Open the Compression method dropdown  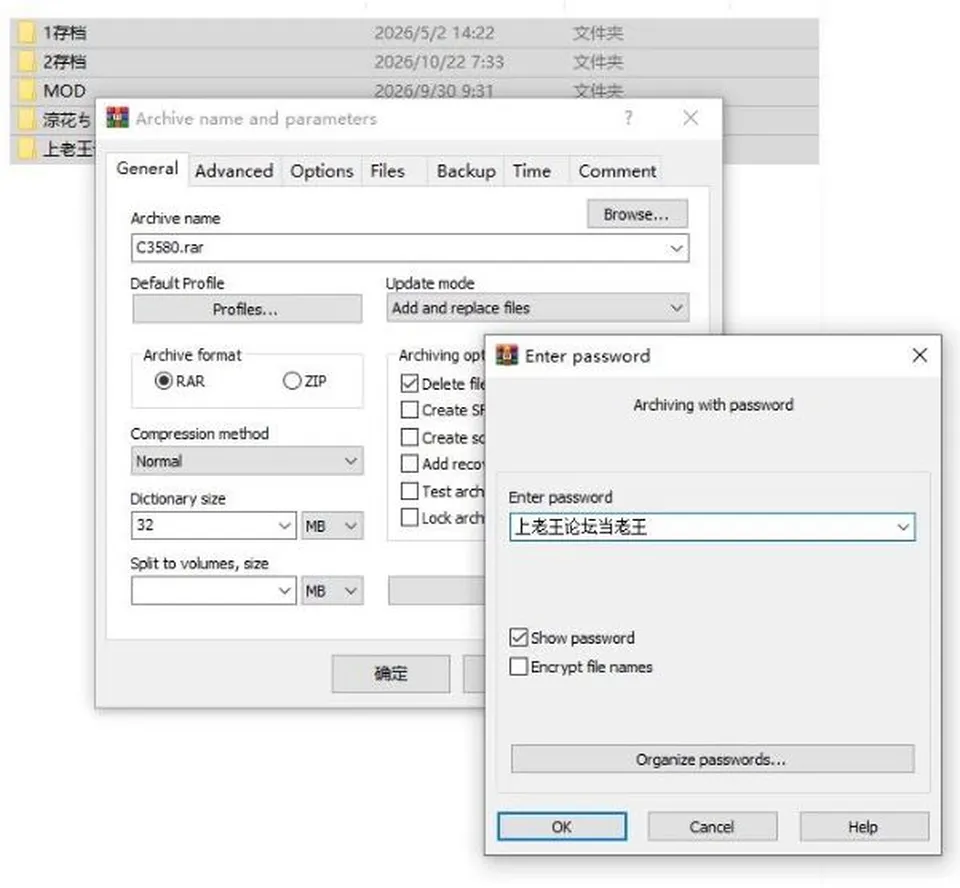247,461
